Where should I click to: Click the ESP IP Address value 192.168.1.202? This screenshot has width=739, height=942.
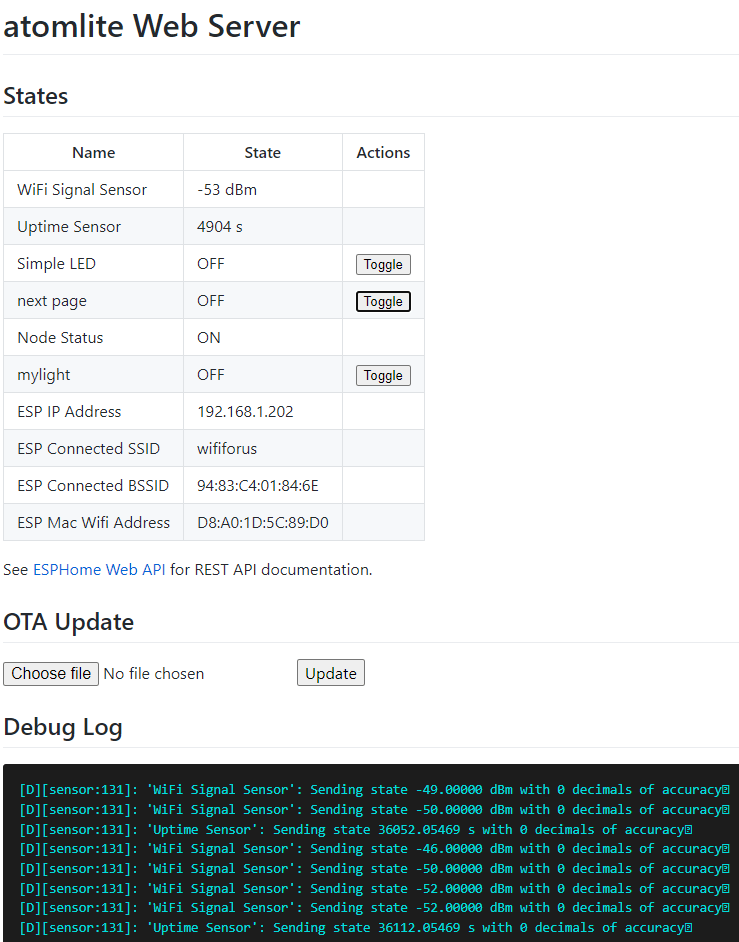[245, 411]
